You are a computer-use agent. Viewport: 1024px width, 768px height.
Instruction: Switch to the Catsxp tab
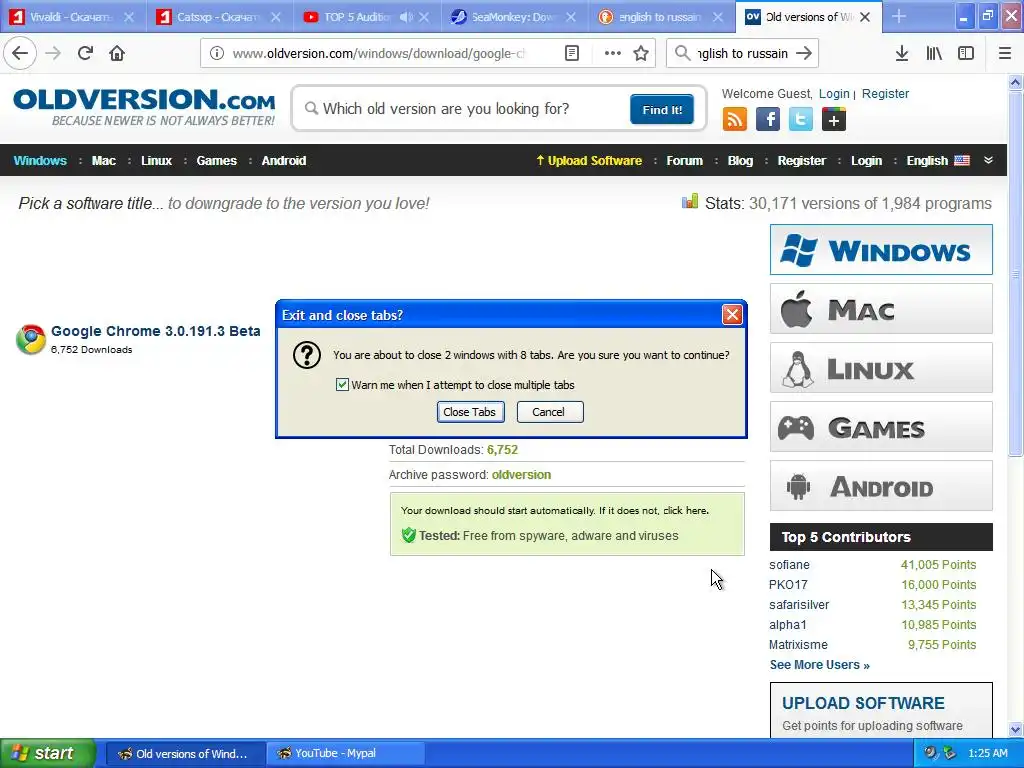pos(218,17)
